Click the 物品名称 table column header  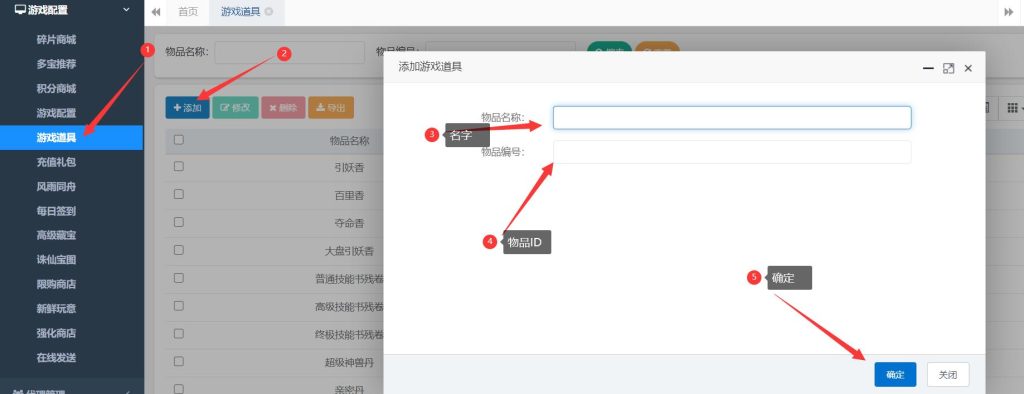[x=349, y=140]
